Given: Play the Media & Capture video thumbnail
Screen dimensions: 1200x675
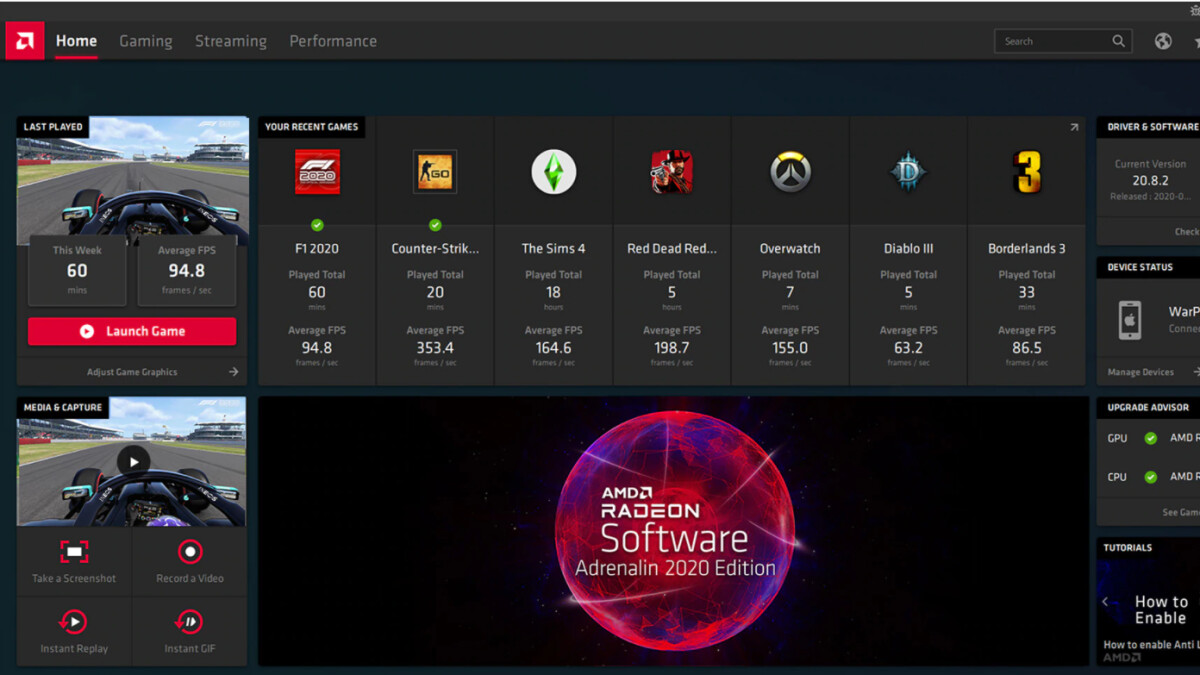Looking at the screenshot, I should coord(133,461).
